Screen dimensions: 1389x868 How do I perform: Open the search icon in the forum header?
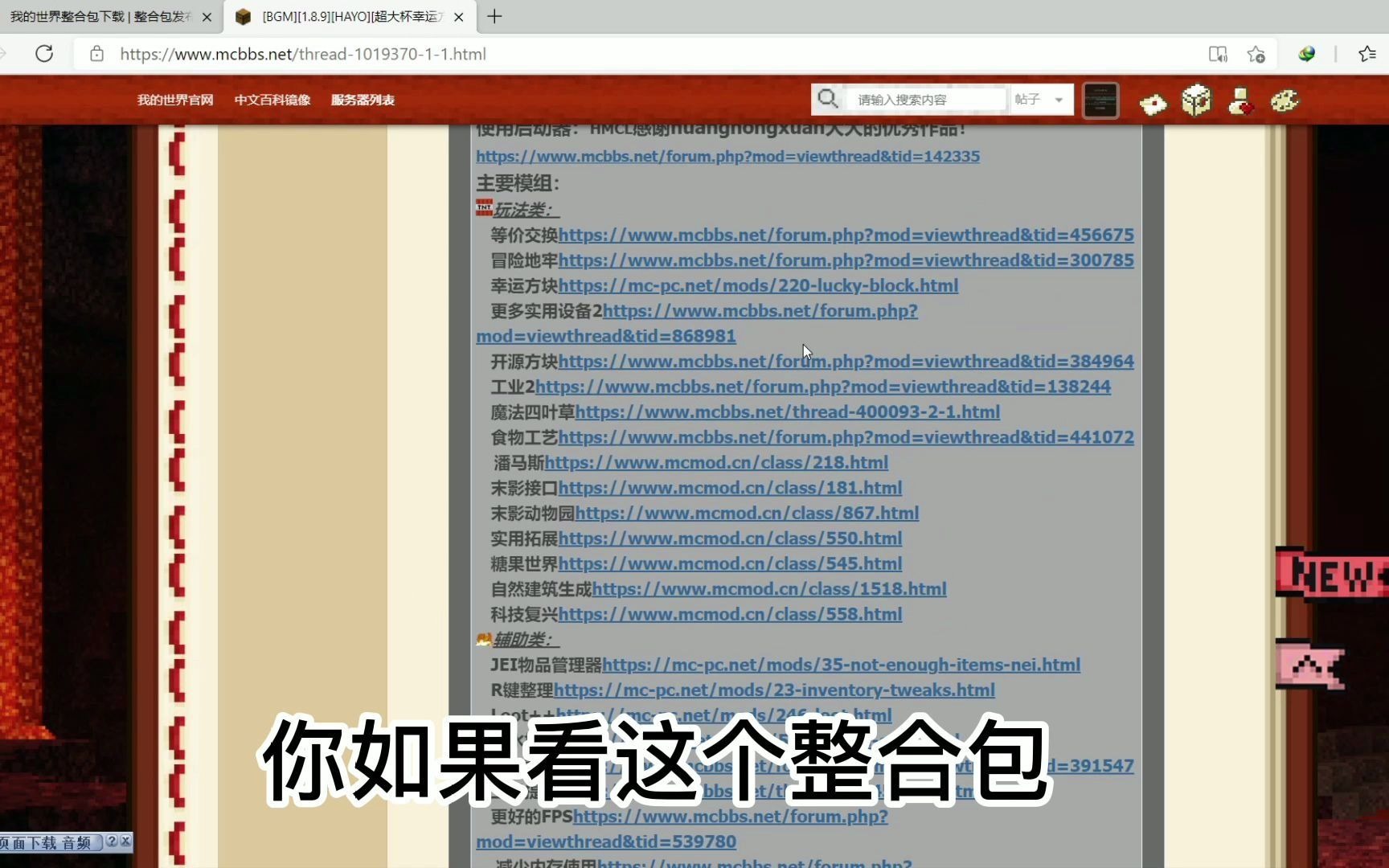[829, 99]
